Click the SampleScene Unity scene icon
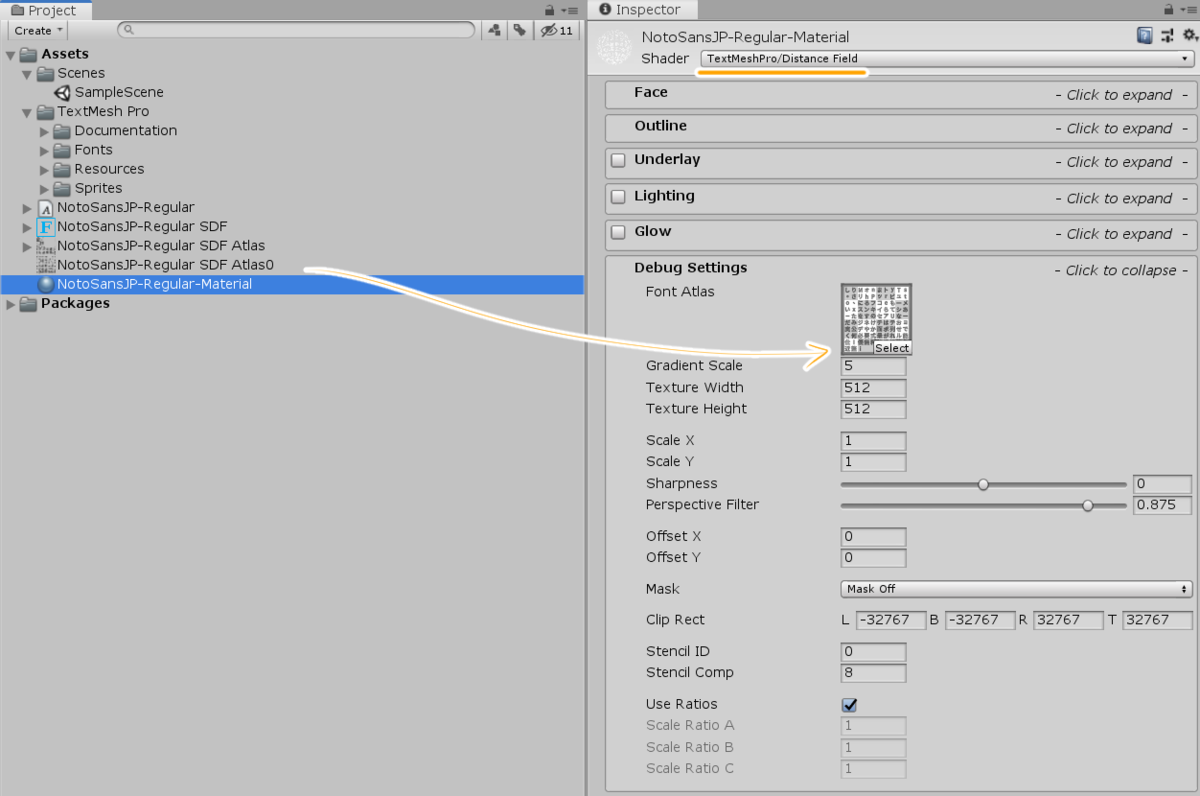 point(63,92)
